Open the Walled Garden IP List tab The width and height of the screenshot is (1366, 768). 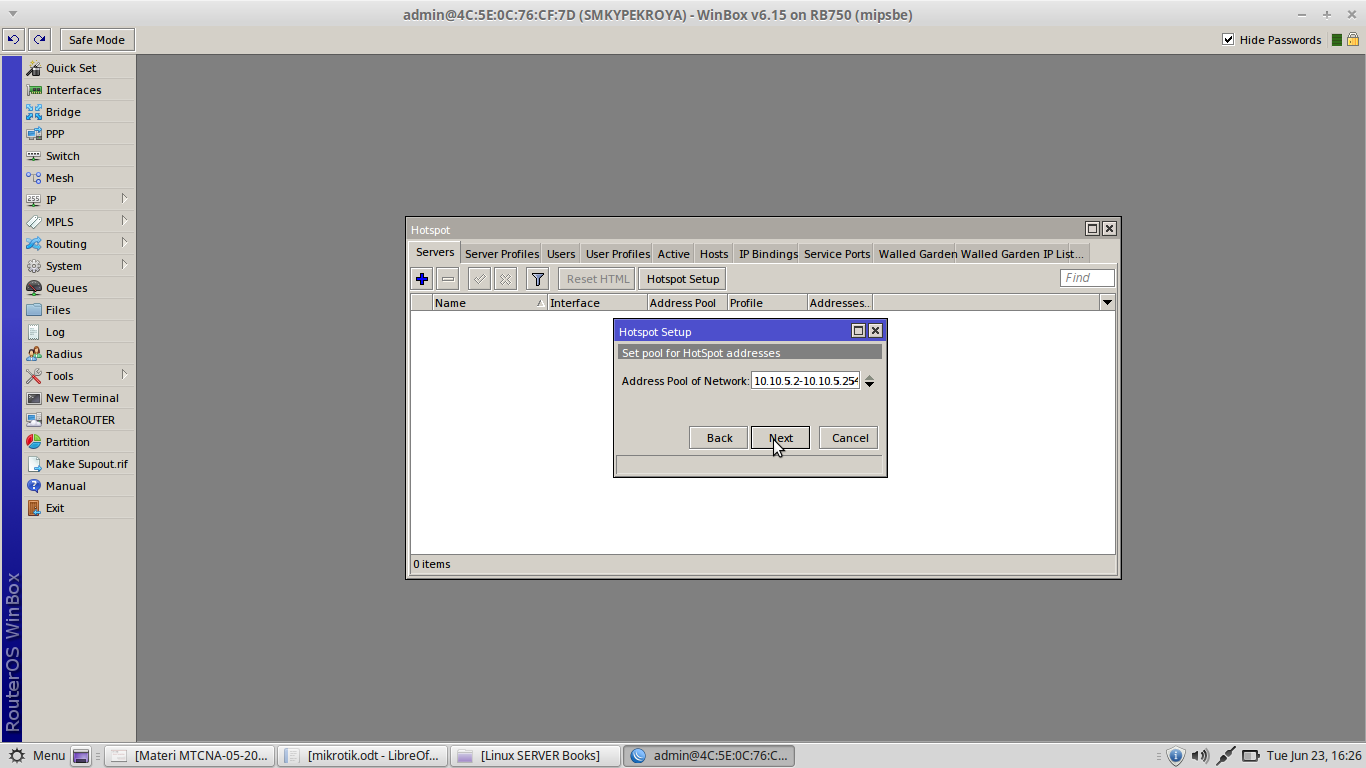[1022, 254]
